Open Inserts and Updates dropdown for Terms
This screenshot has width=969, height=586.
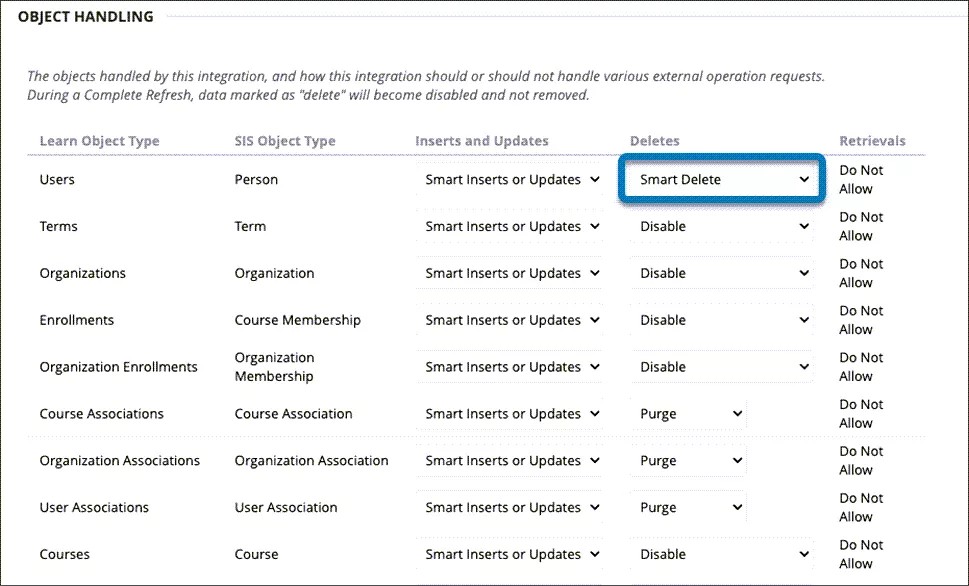click(510, 226)
